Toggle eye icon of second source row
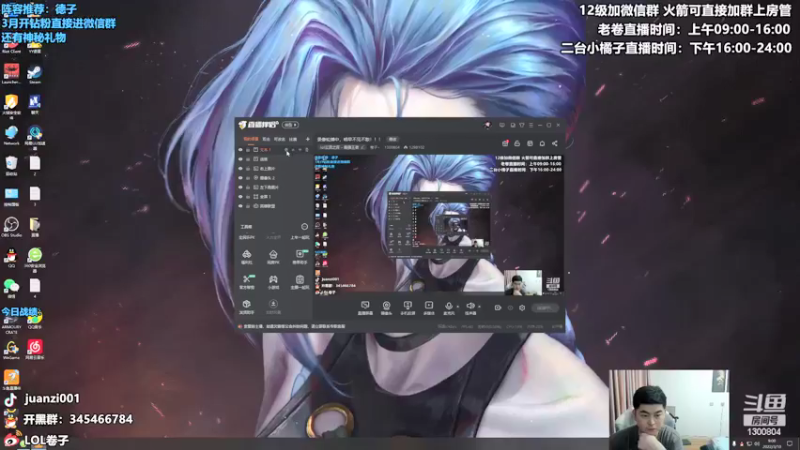The image size is (800, 450). coord(240,159)
